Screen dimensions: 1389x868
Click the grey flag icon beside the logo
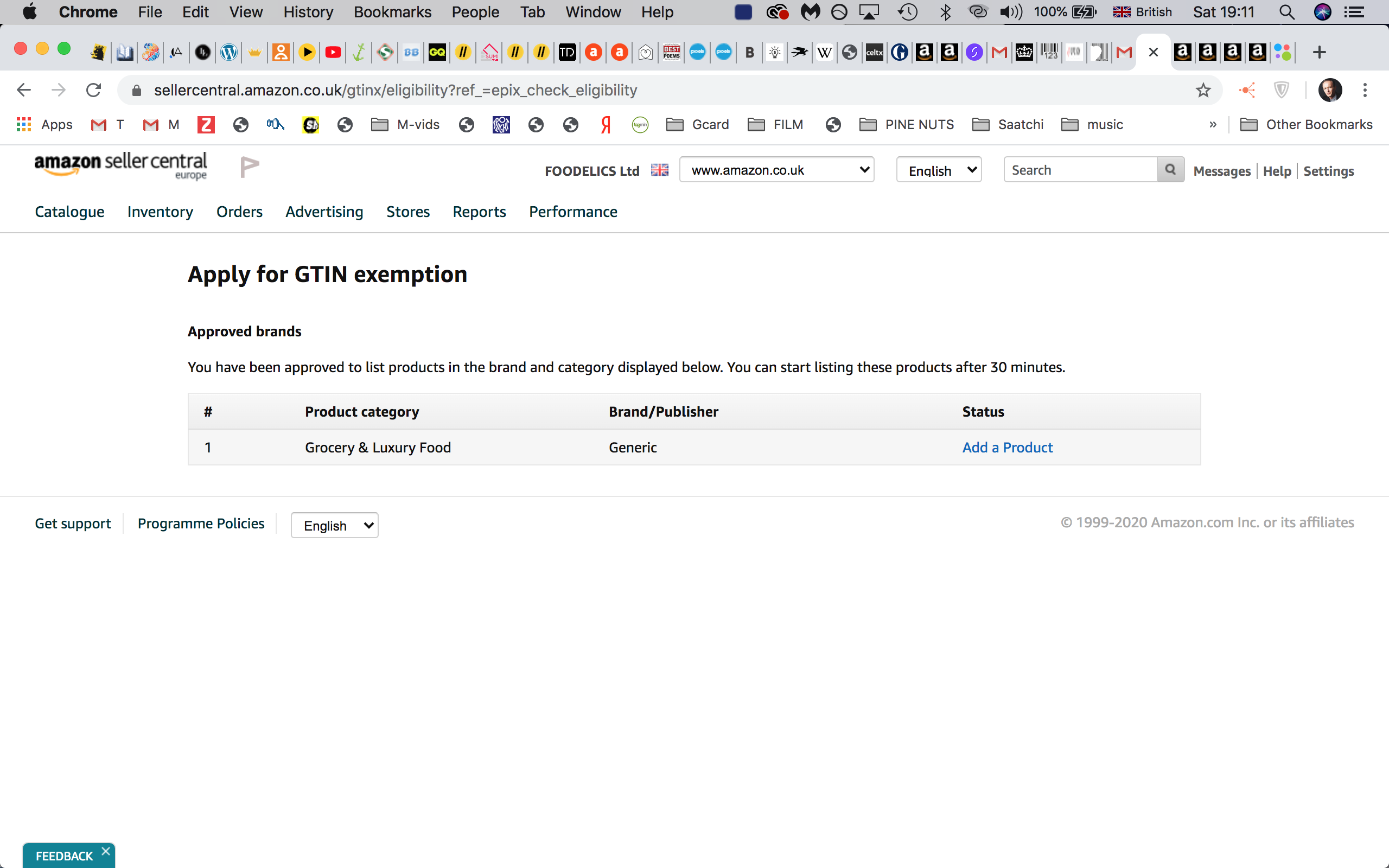click(x=249, y=167)
